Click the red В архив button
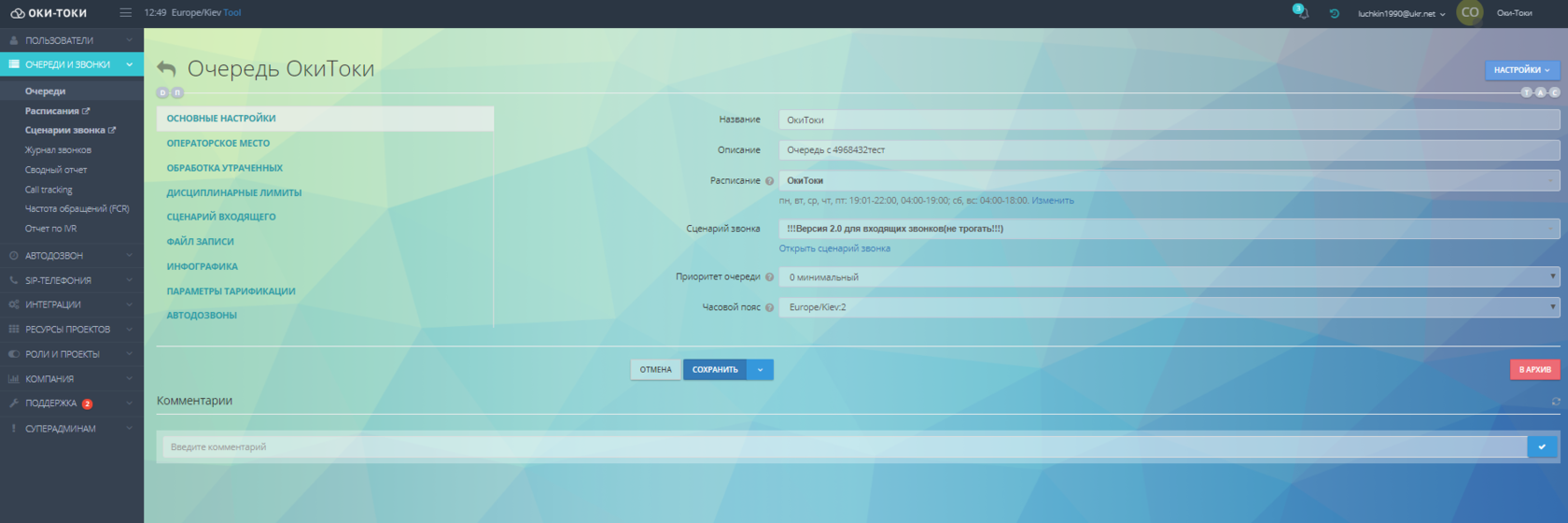 pos(1534,370)
